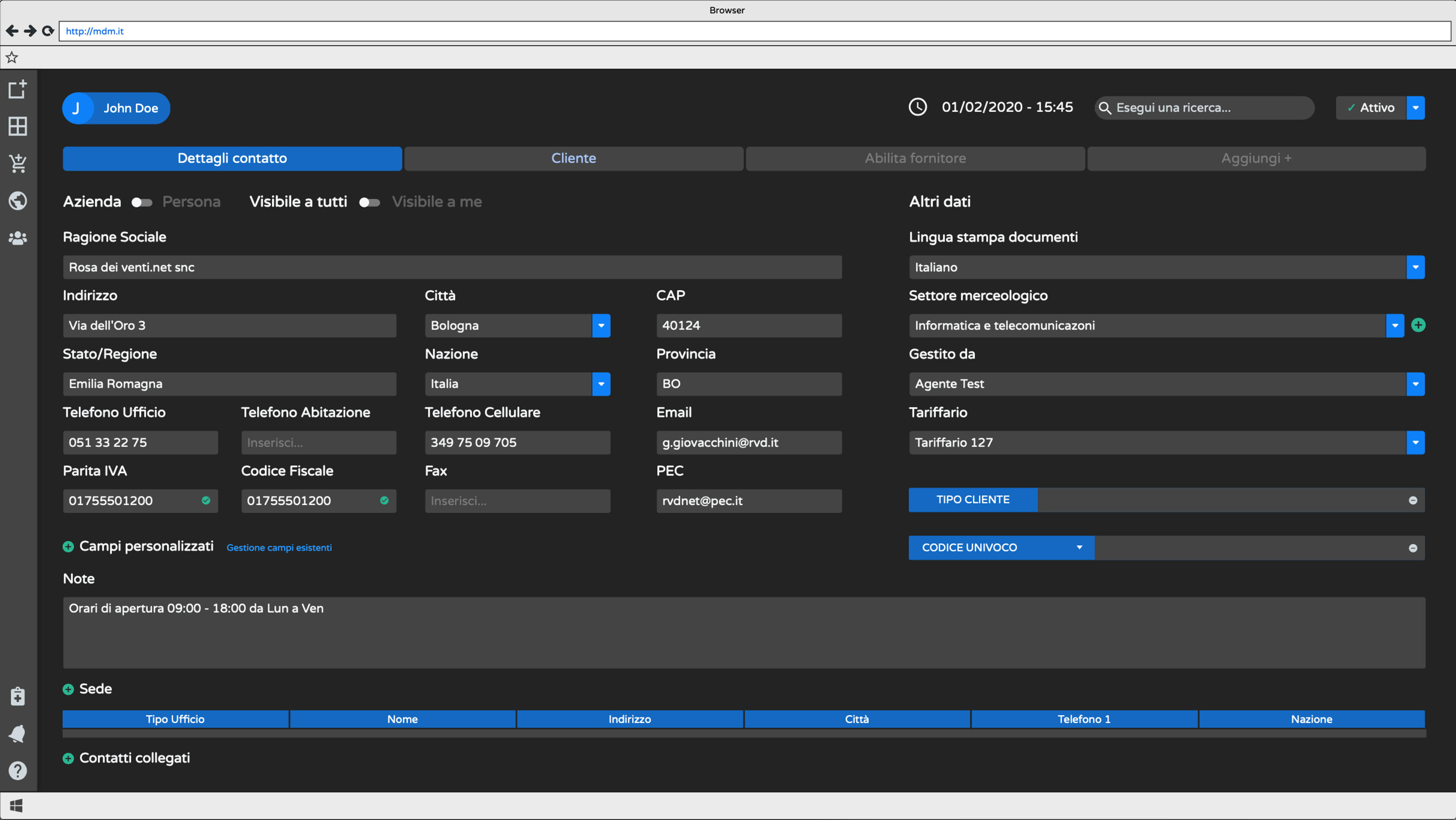
Task: Open the Gestione campi esistenti link
Action: (279, 548)
